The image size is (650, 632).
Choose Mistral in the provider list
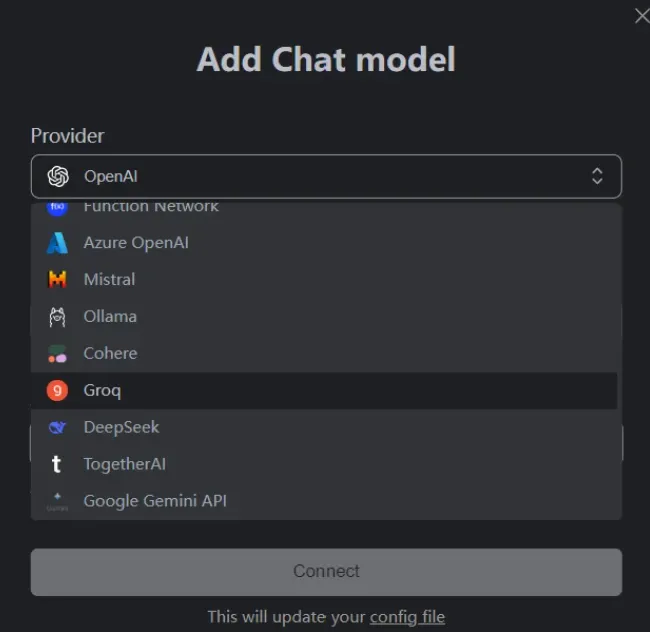tap(324, 279)
